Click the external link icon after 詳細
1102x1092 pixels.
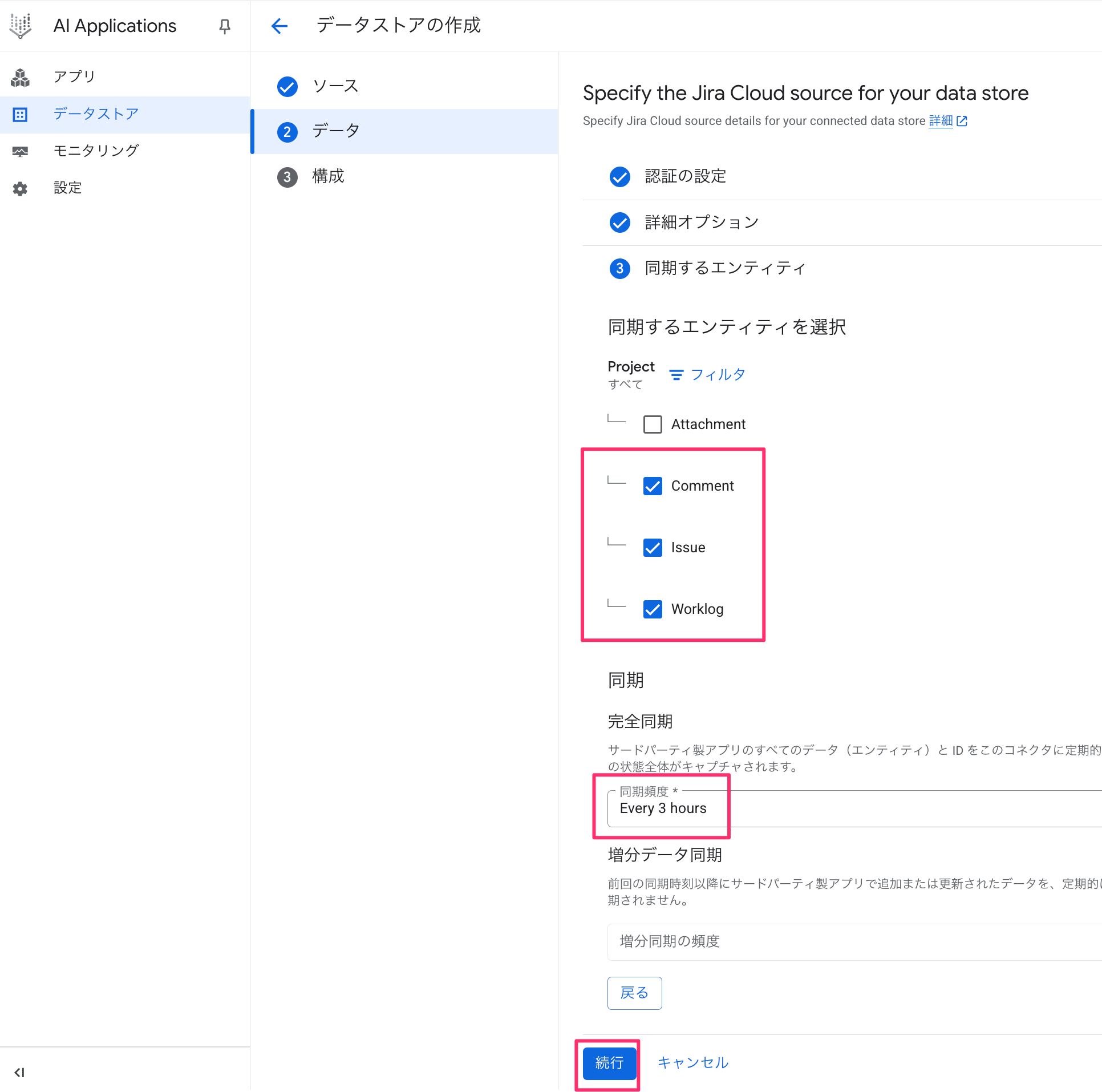tap(962, 121)
